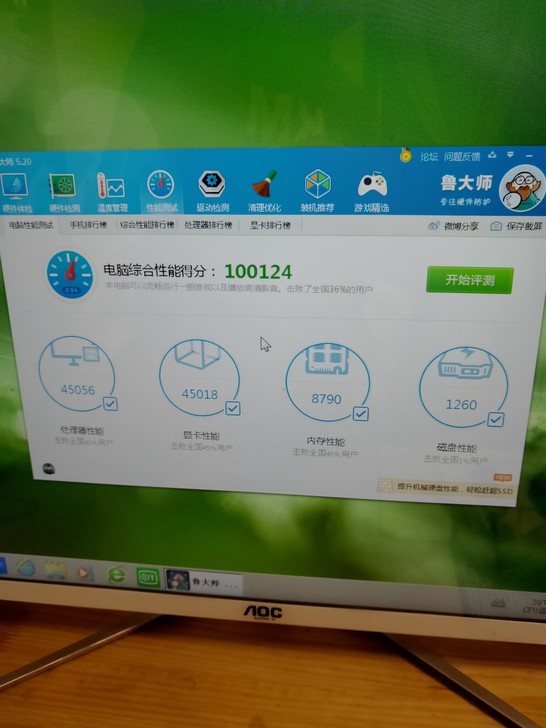Image resolution: width=546 pixels, height=728 pixels.
Task: Switch to 电脑性能测试 tab
Action: 31,225
